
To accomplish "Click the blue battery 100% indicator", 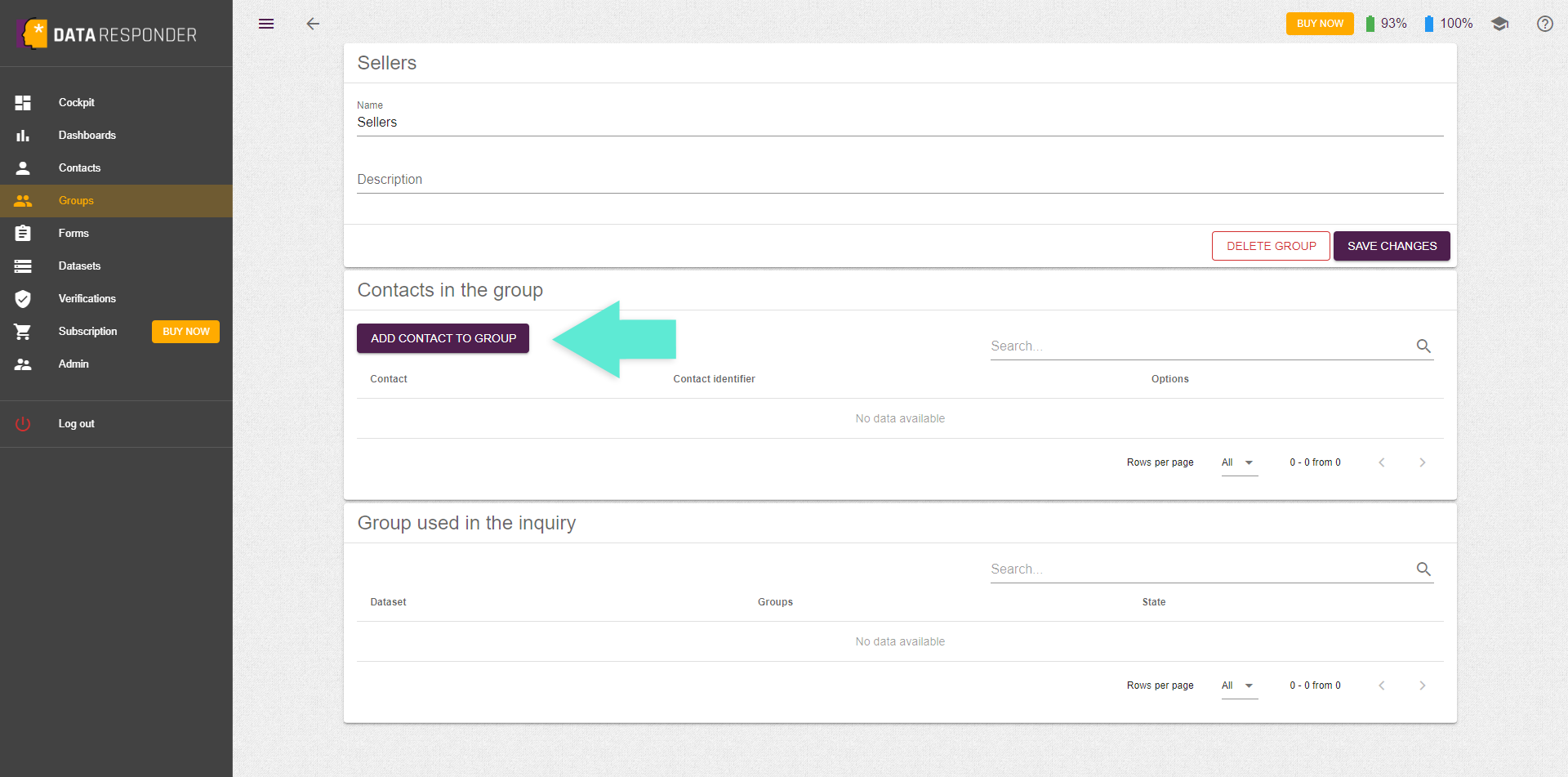I will pyautogui.click(x=1448, y=24).
